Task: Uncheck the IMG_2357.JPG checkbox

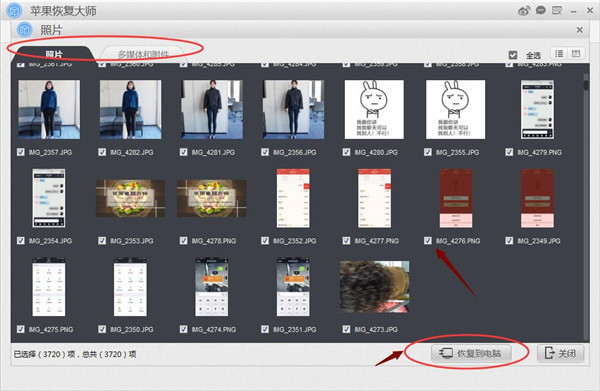Action: pyautogui.click(x=21, y=152)
